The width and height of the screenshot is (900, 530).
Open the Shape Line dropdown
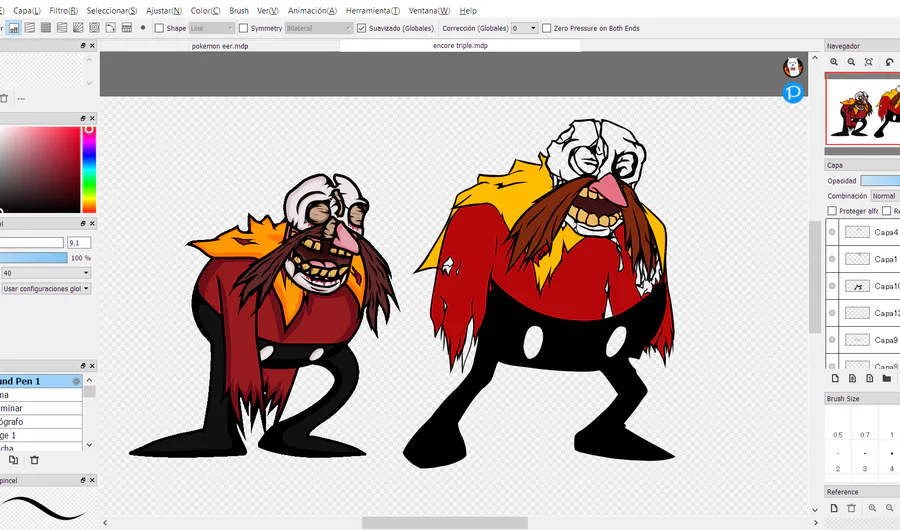pos(211,28)
